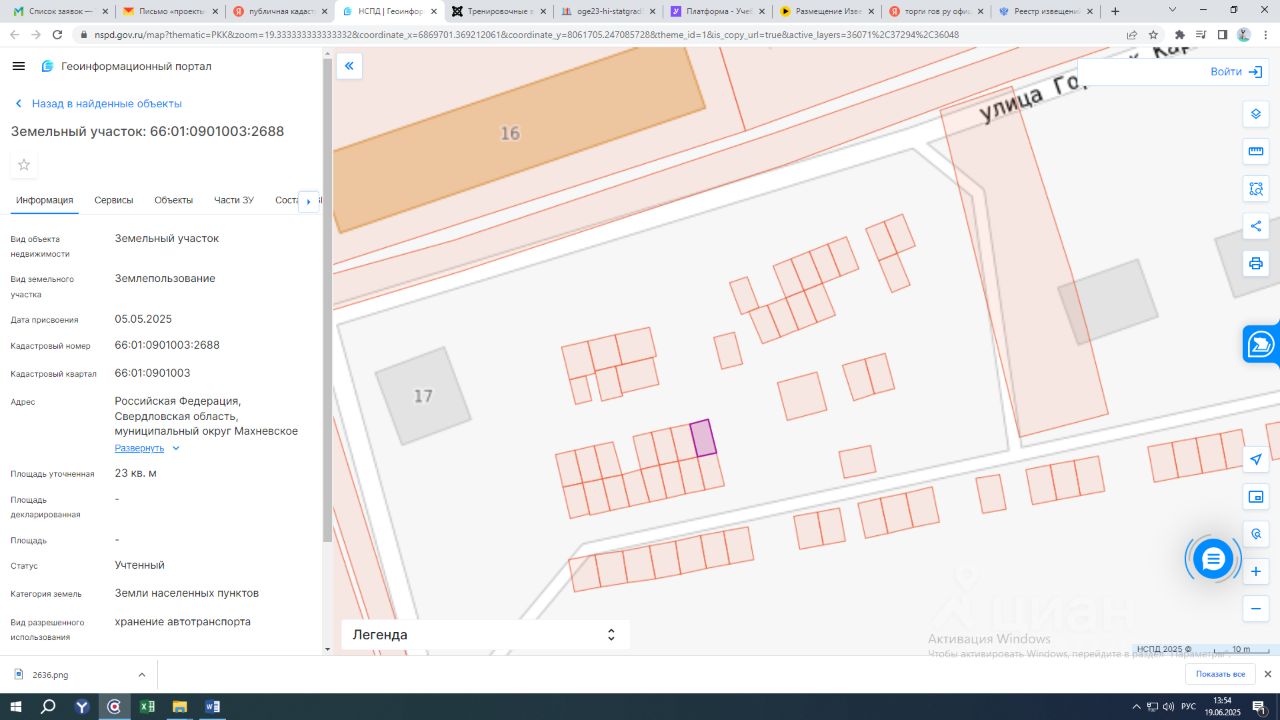Click the arrow to show more panel tabs
The height and width of the screenshot is (720, 1280).
pos(309,201)
